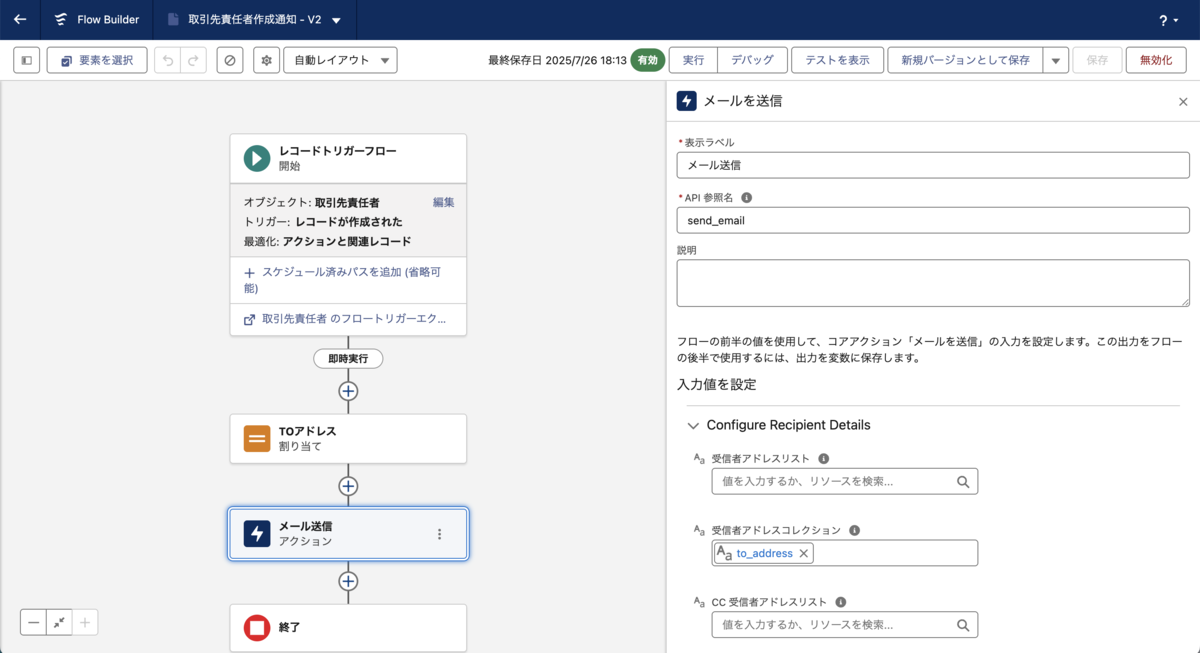Click the テストを表示 button
The width and height of the screenshot is (1200, 653).
pyautogui.click(x=837, y=60)
